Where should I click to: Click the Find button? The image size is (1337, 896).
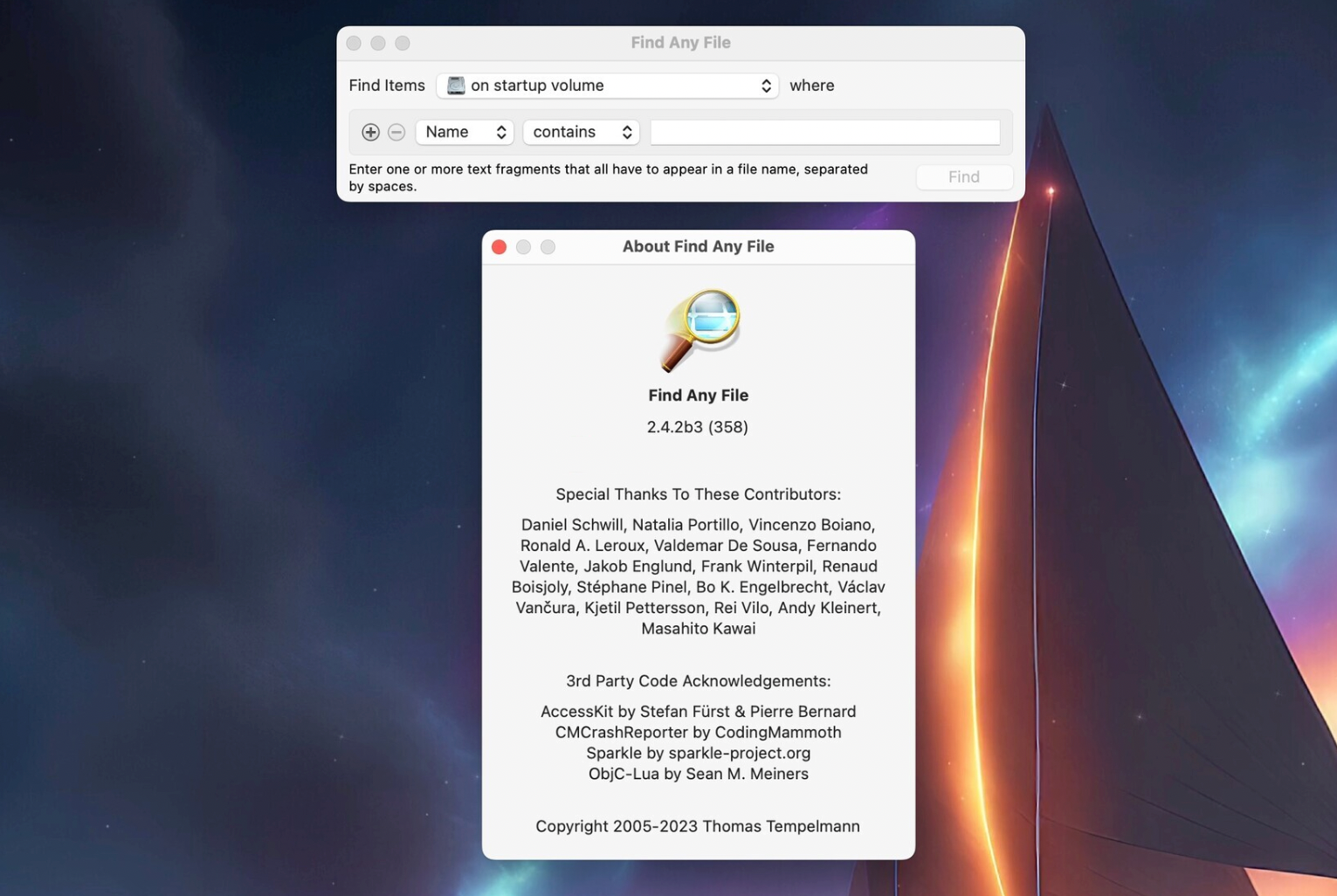pyautogui.click(x=964, y=177)
